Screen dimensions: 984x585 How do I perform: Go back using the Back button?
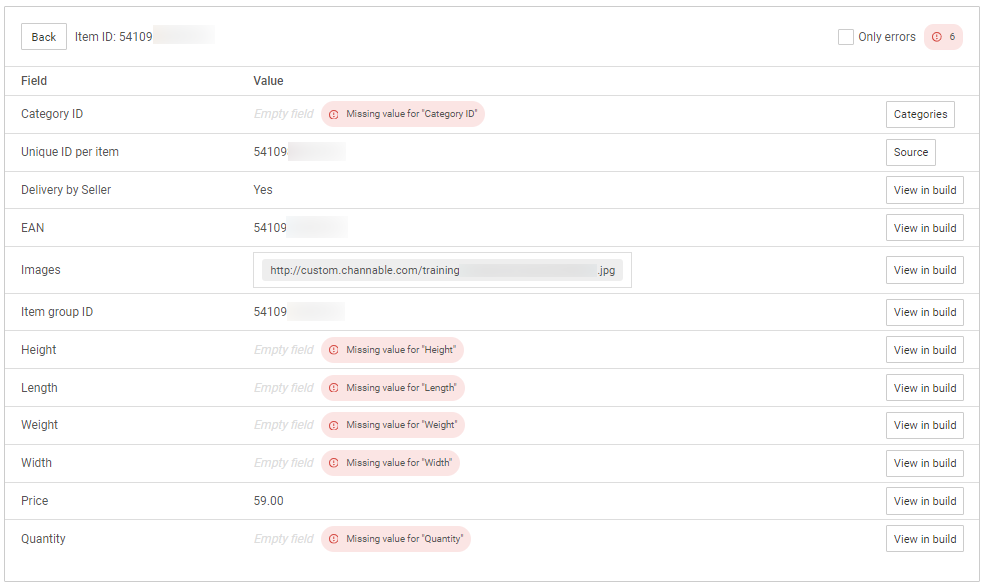click(44, 37)
